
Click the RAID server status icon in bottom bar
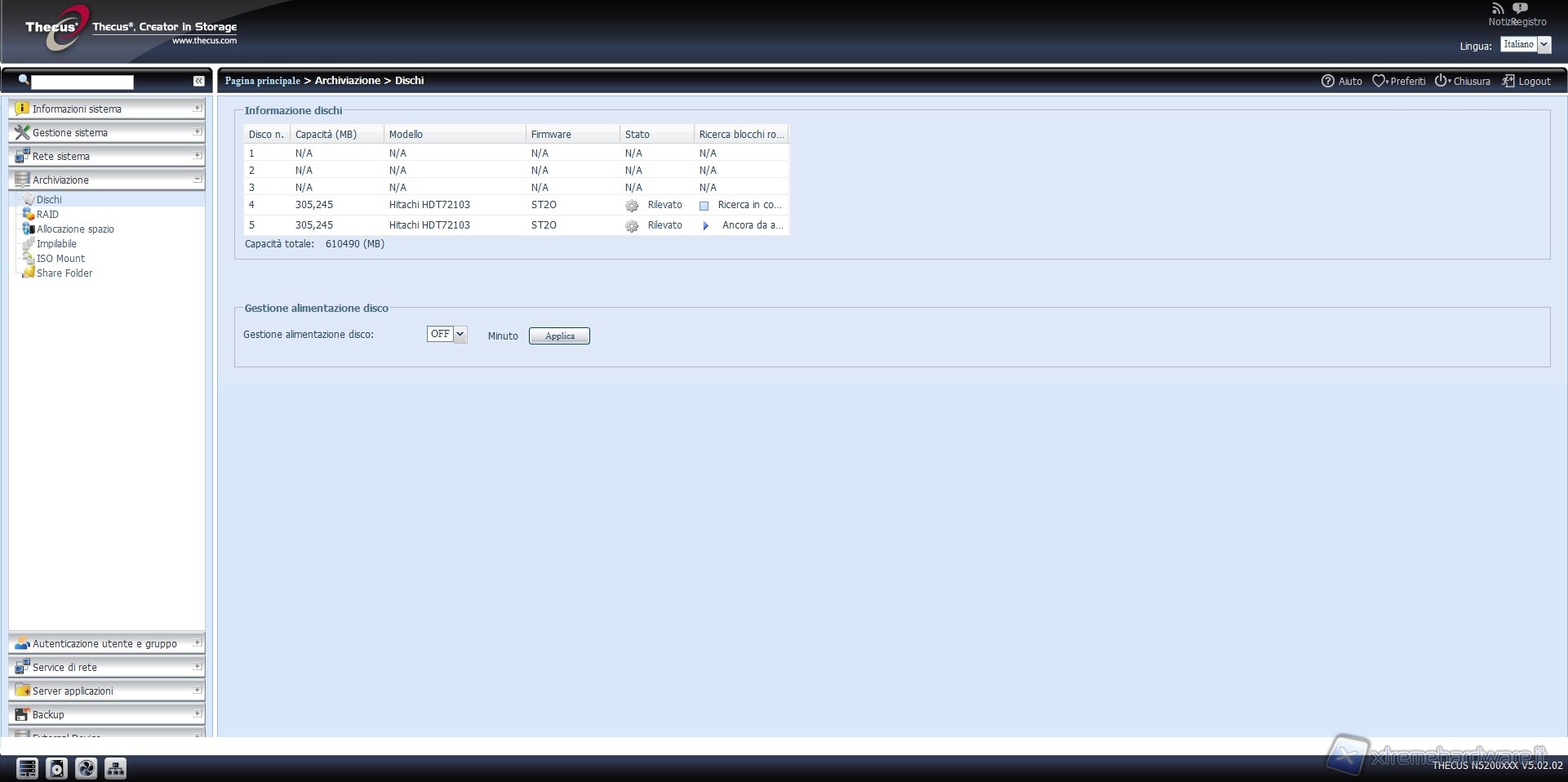pos(27,768)
